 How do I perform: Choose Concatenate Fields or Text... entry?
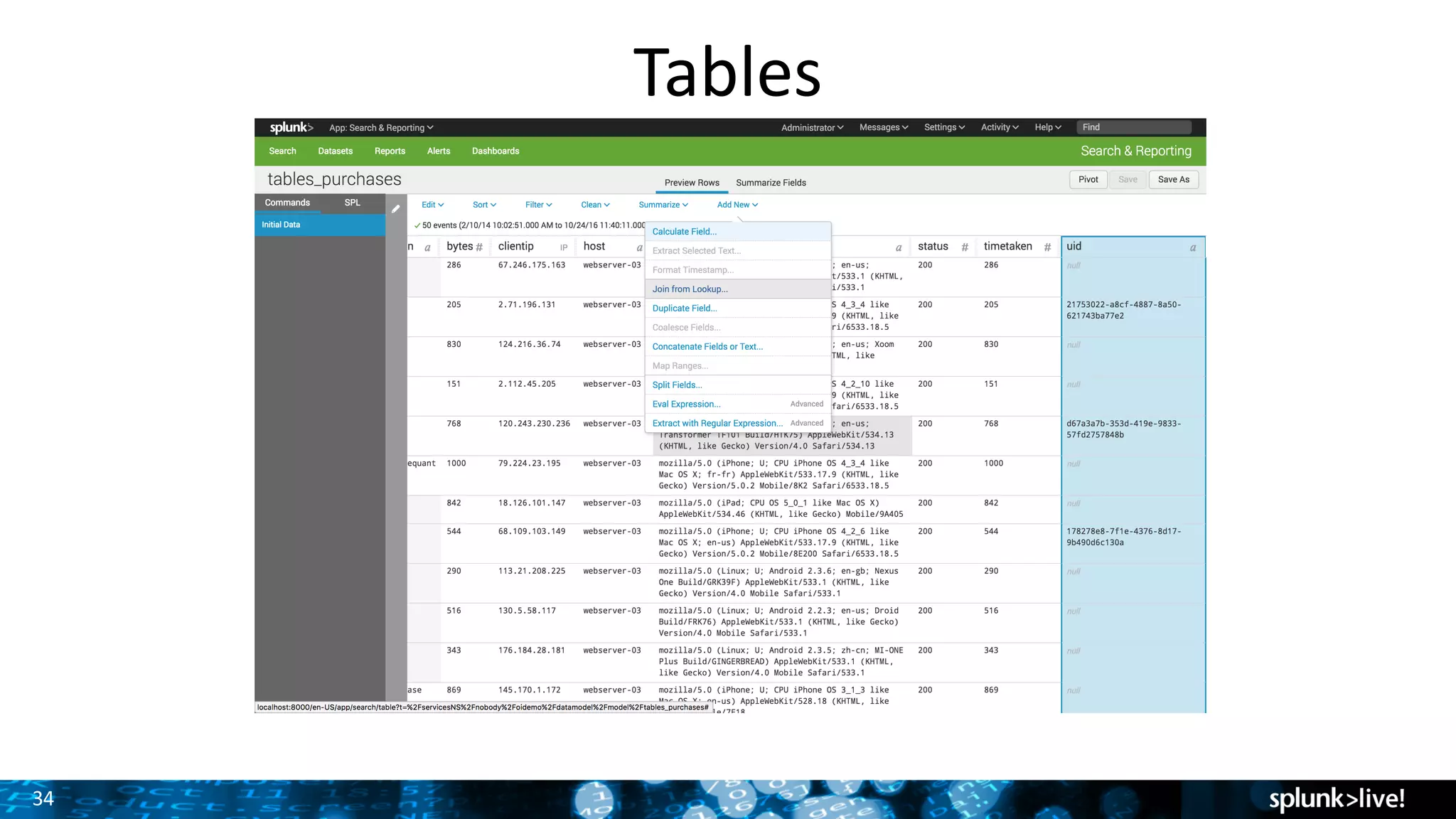click(x=738, y=347)
